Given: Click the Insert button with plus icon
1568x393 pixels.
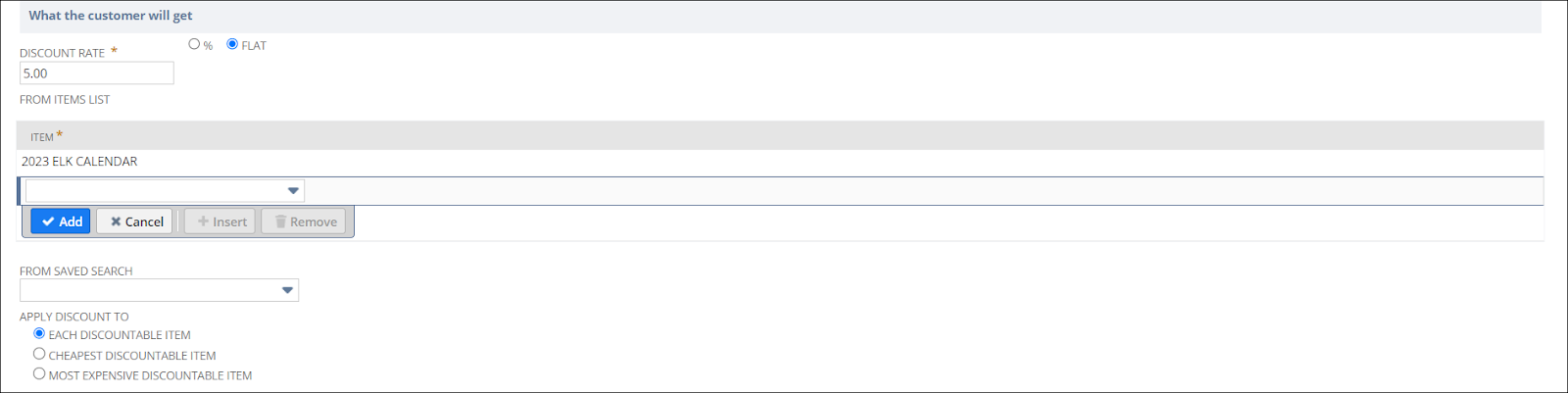Looking at the screenshot, I should click(x=220, y=221).
